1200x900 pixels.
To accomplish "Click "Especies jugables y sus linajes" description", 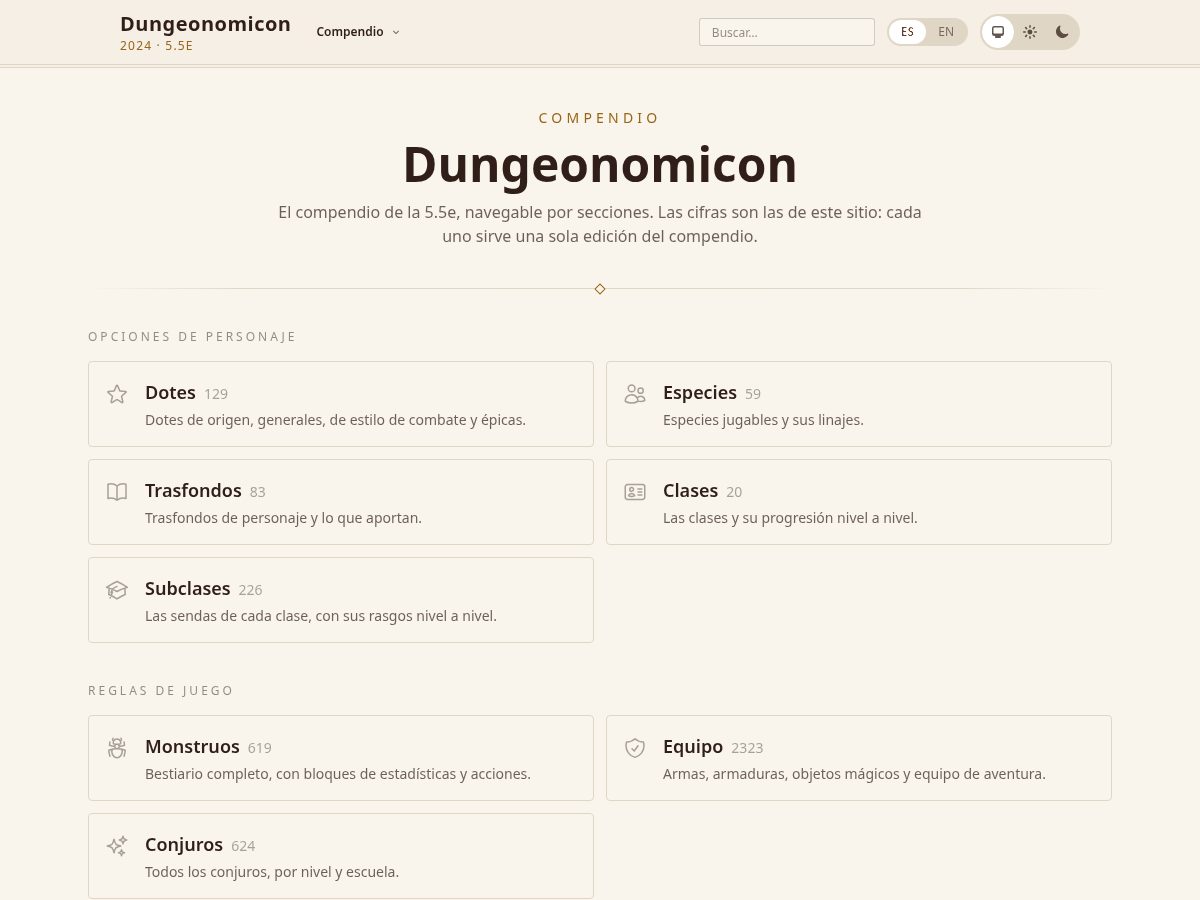I will (x=763, y=420).
